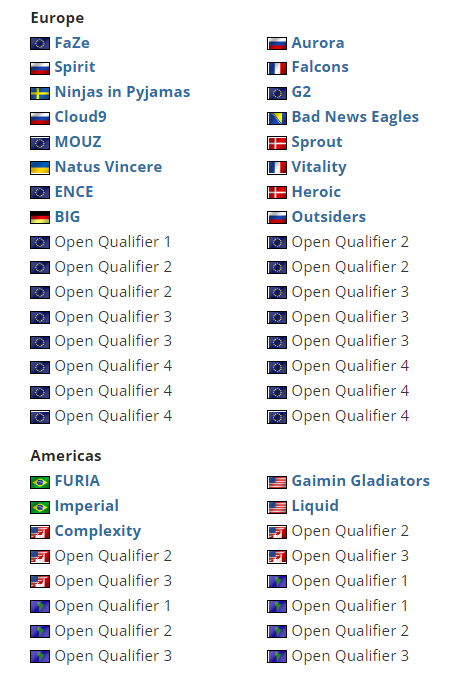Viewport: 468px width, 685px height.
Task: Visit the Imperial team link
Action: tap(87, 506)
